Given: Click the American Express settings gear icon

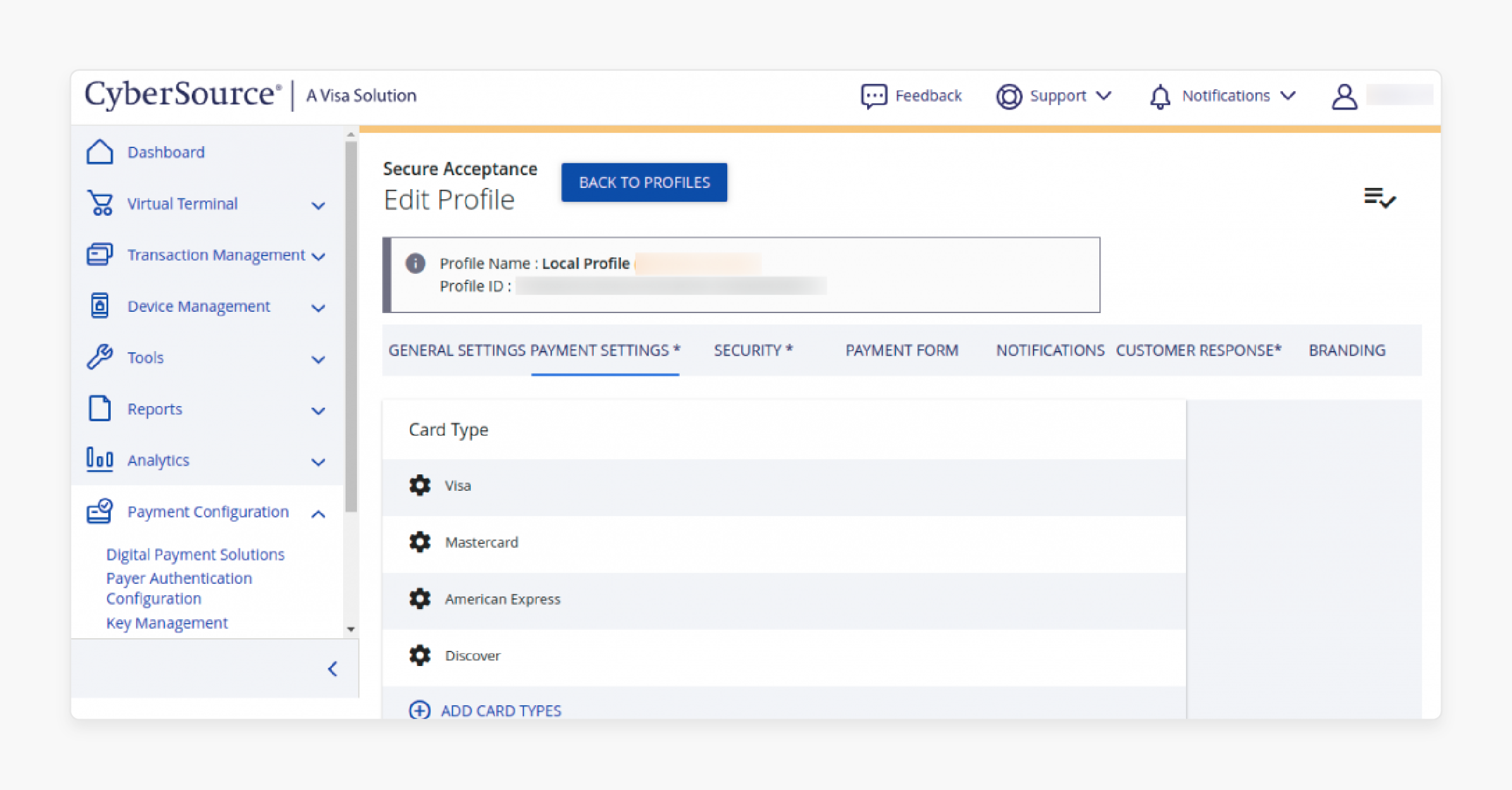Looking at the screenshot, I should (419, 599).
